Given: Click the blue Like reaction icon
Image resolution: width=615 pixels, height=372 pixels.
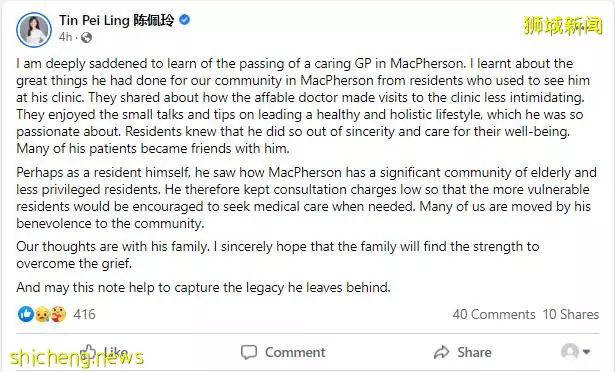Looking at the screenshot, I should (26, 314).
